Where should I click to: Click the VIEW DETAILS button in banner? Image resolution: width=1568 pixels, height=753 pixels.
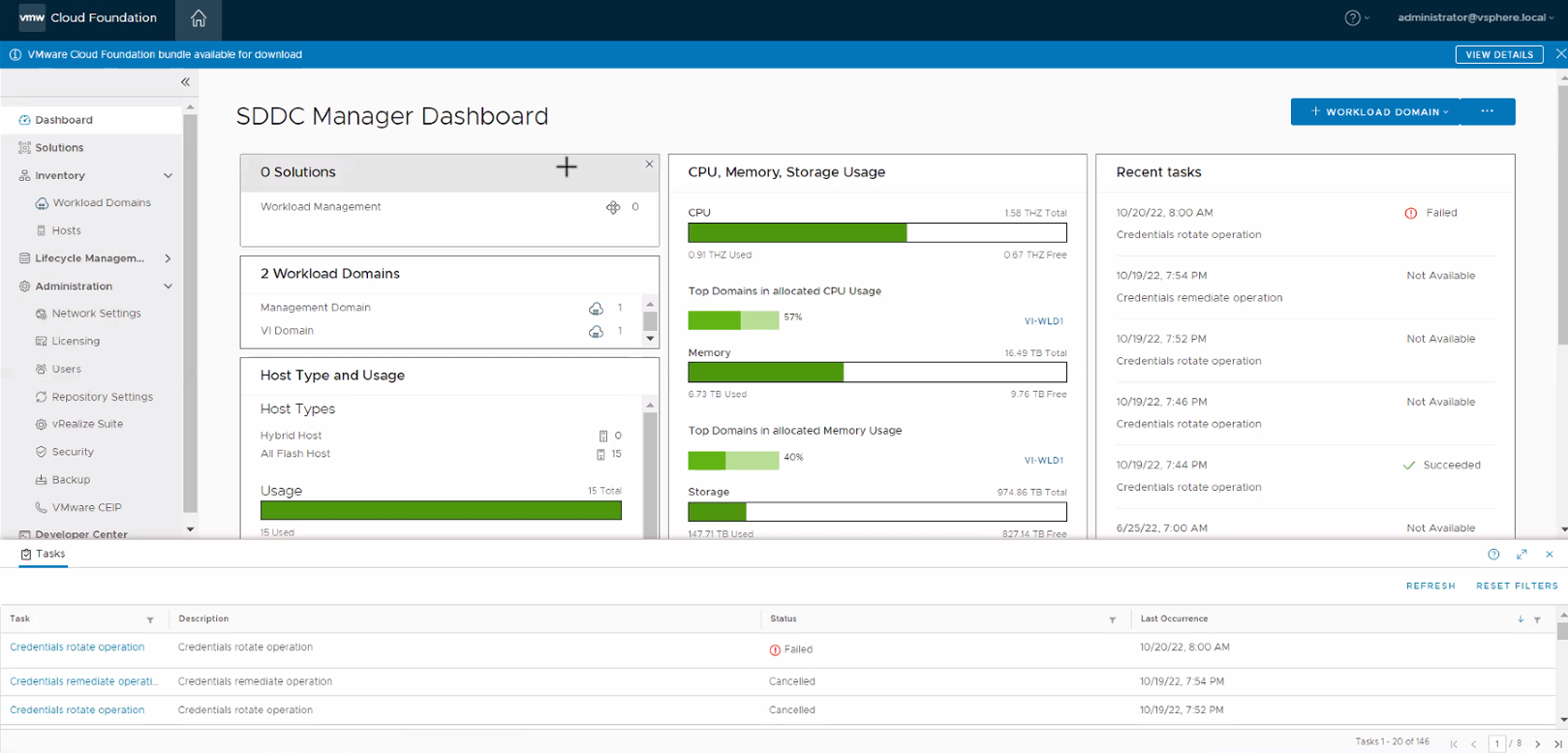pyautogui.click(x=1499, y=54)
